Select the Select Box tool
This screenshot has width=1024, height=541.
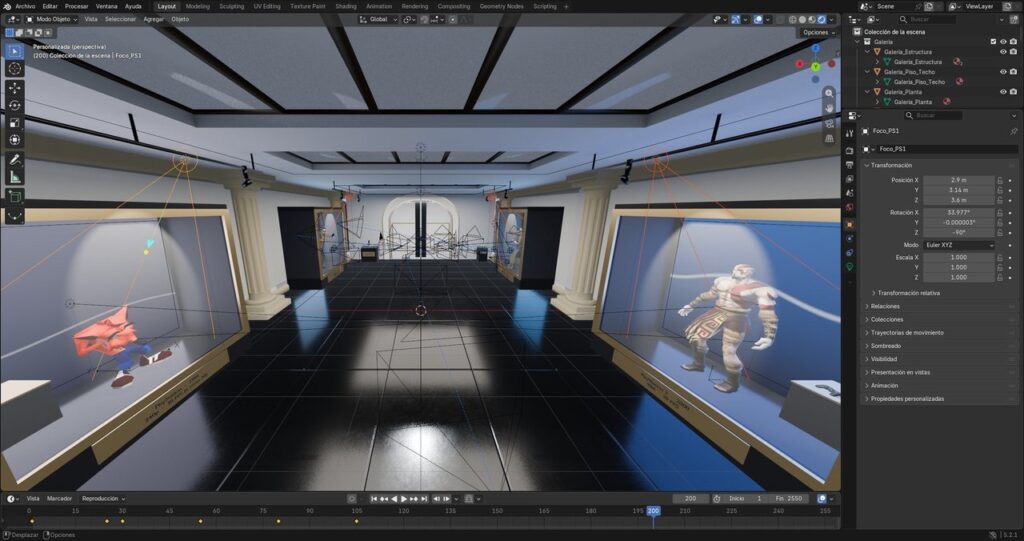click(14, 51)
